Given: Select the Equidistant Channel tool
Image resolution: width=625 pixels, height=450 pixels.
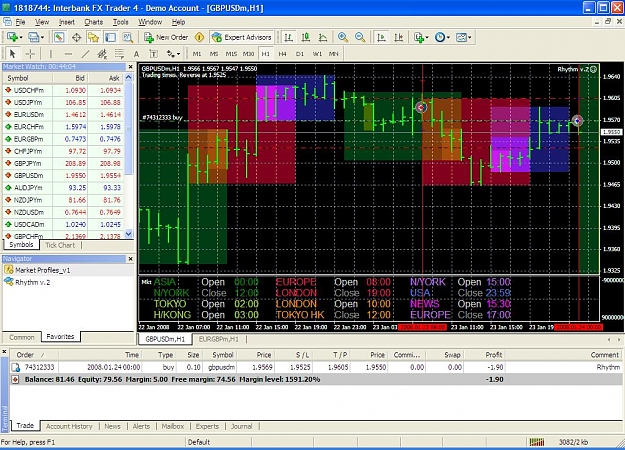Looking at the screenshot, I should pos(102,53).
